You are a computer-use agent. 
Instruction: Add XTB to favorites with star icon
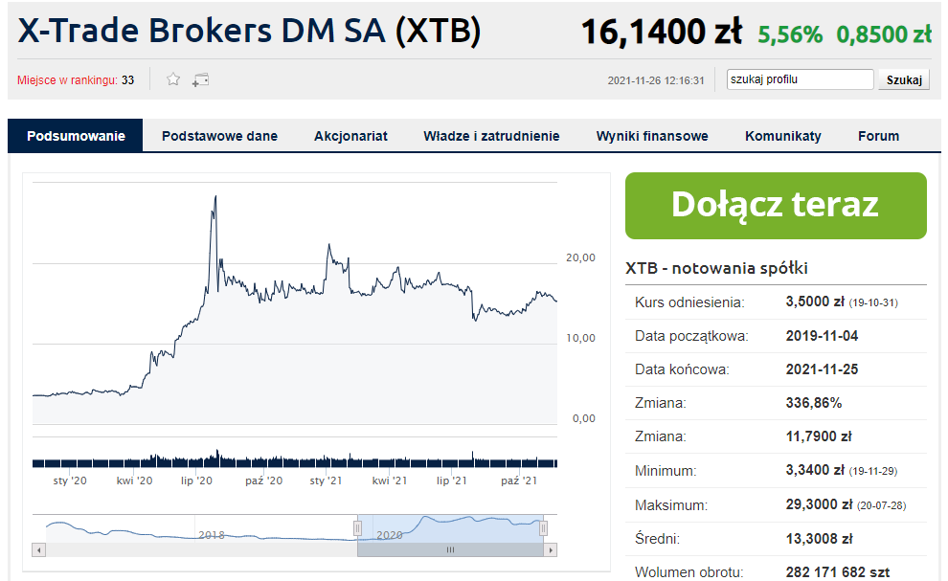173,80
